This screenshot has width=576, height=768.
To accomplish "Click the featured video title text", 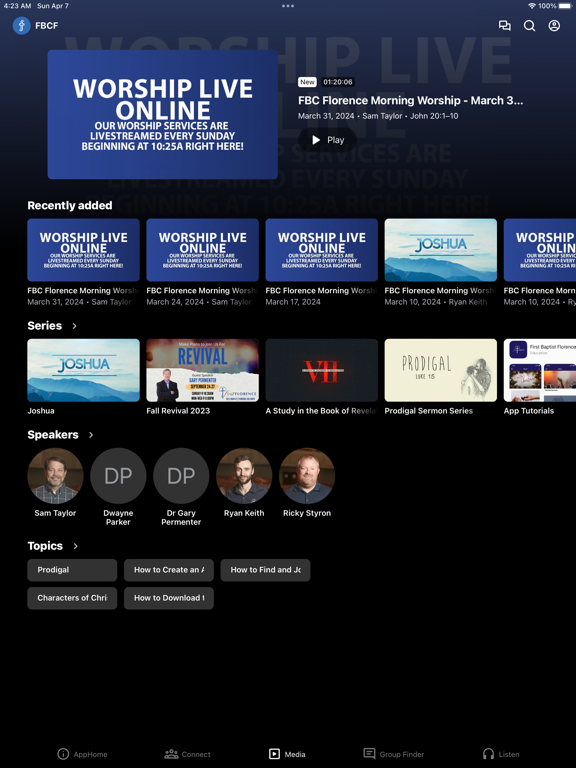I will pyautogui.click(x=410, y=100).
